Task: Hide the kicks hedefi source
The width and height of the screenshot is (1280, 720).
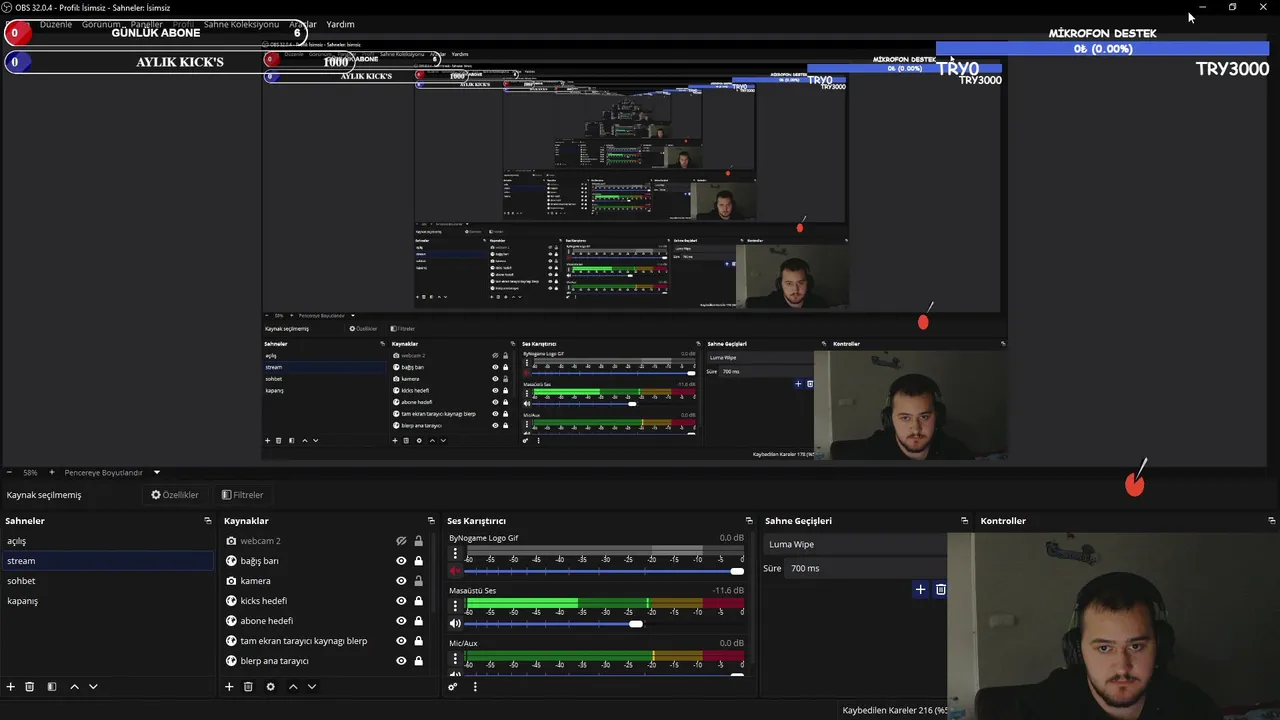Action: click(401, 601)
